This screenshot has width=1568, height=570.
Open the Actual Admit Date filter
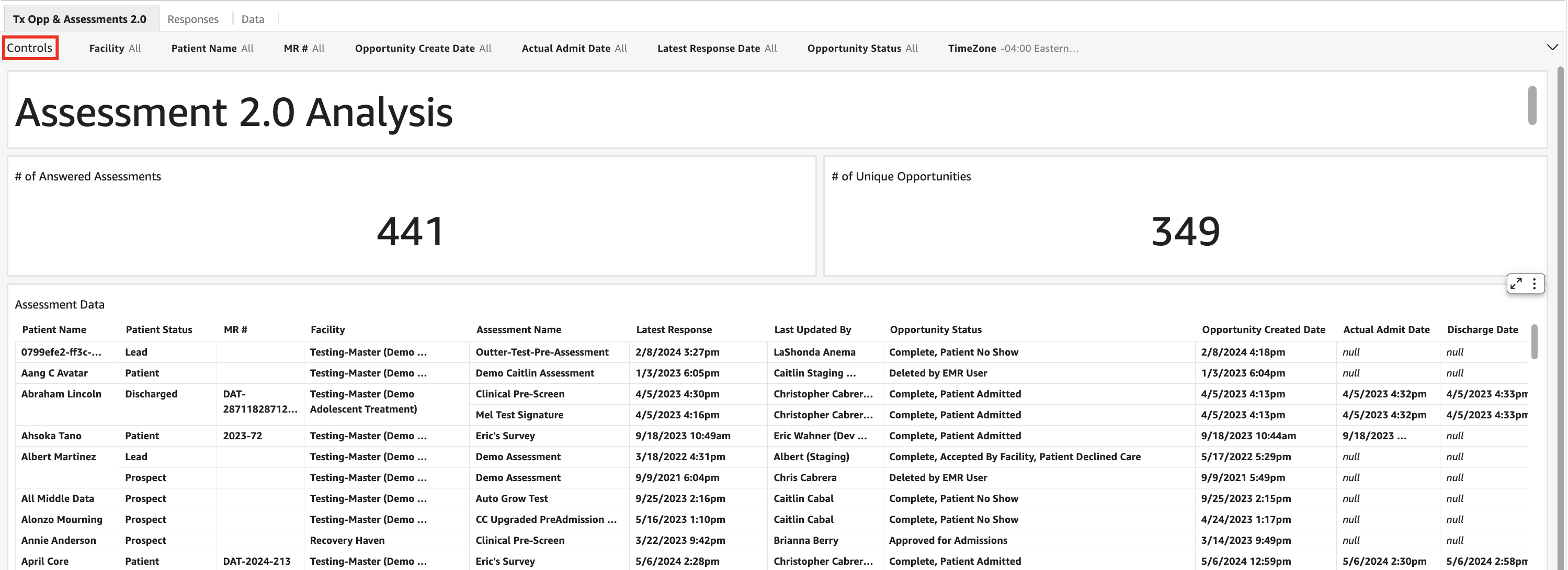(573, 48)
